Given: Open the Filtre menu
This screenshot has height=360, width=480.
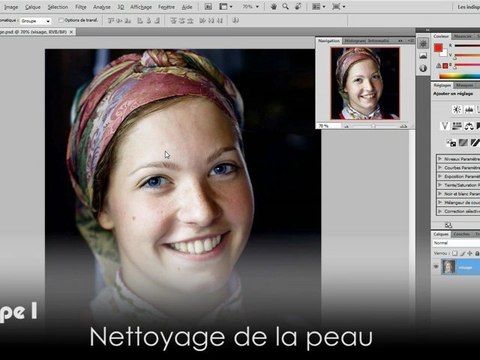Looking at the screenshot, I should coord(81,7).
